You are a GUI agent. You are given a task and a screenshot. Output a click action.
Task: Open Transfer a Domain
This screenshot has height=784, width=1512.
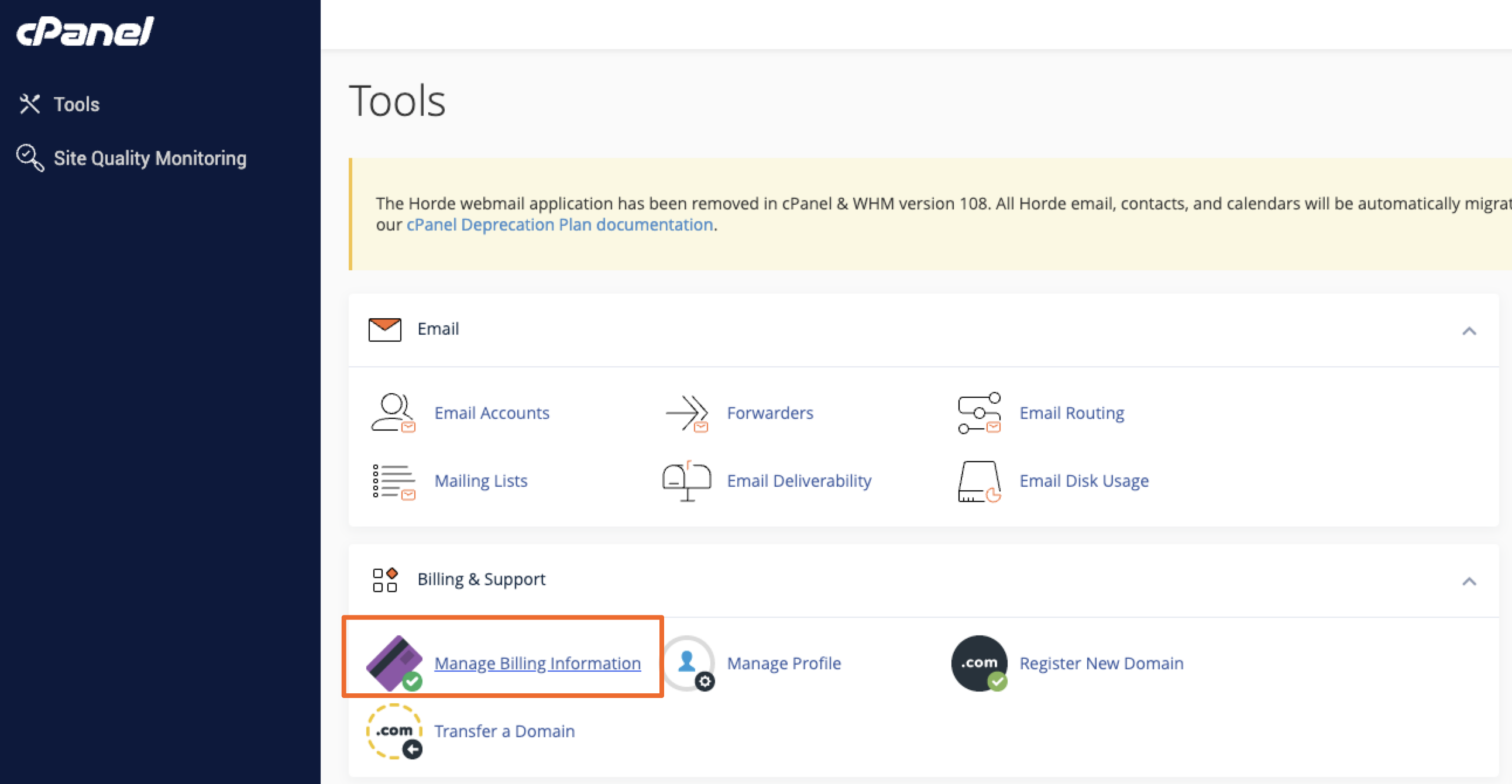click(x=504, y=731)
